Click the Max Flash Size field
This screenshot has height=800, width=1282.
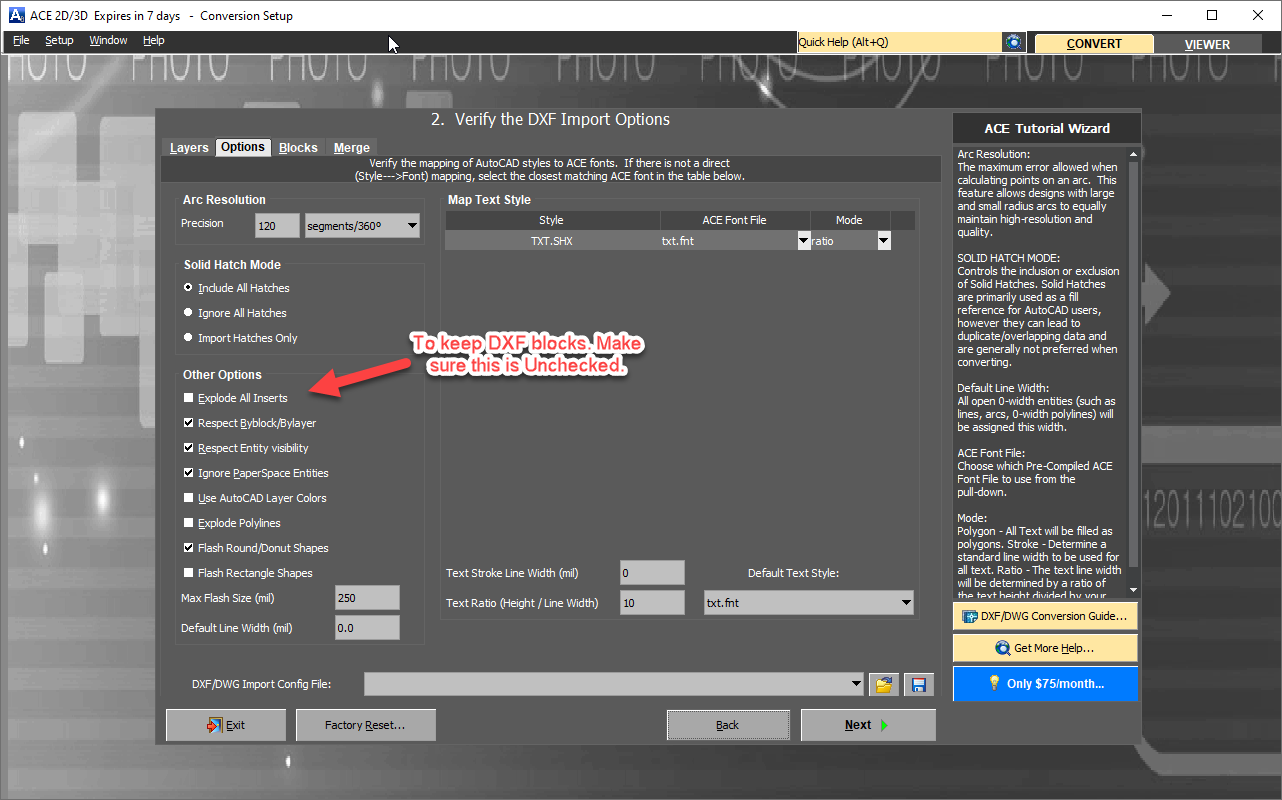point(367,598)
